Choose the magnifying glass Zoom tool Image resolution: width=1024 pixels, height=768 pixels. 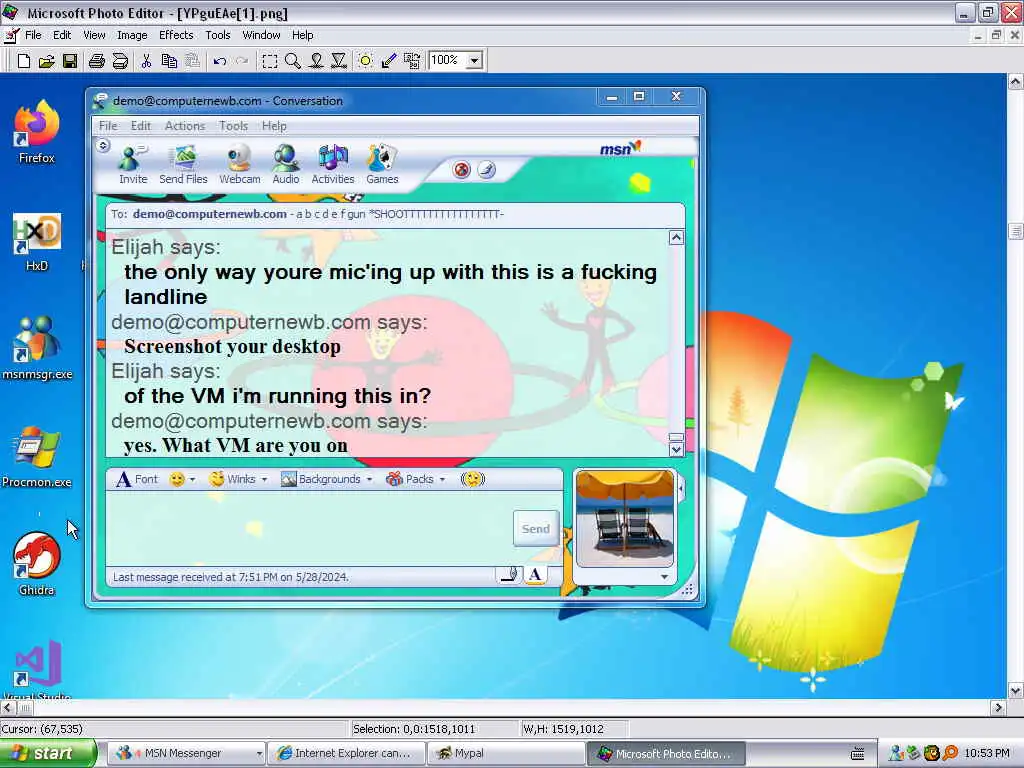pos(293,61)
